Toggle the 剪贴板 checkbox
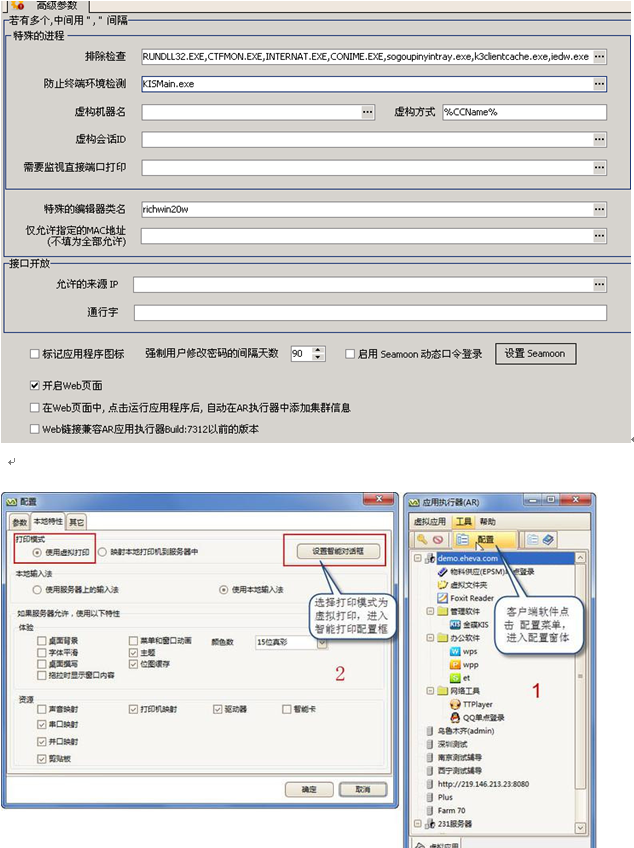 tap(41, 759)
